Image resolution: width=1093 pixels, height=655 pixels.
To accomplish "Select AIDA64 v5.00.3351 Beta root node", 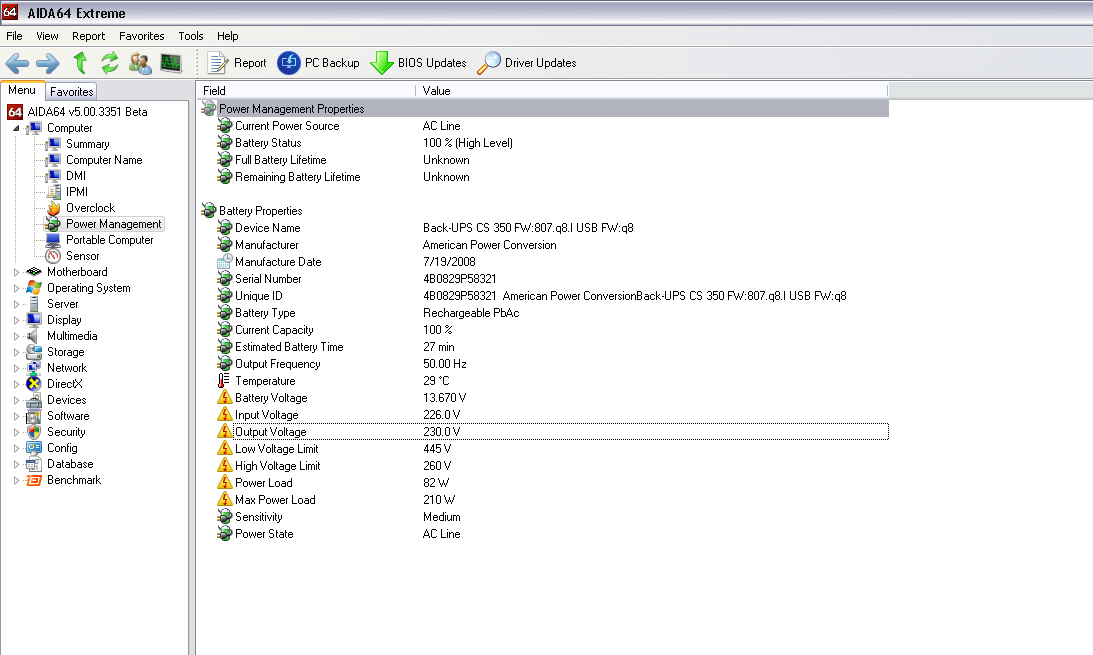I will pos(87,111).
